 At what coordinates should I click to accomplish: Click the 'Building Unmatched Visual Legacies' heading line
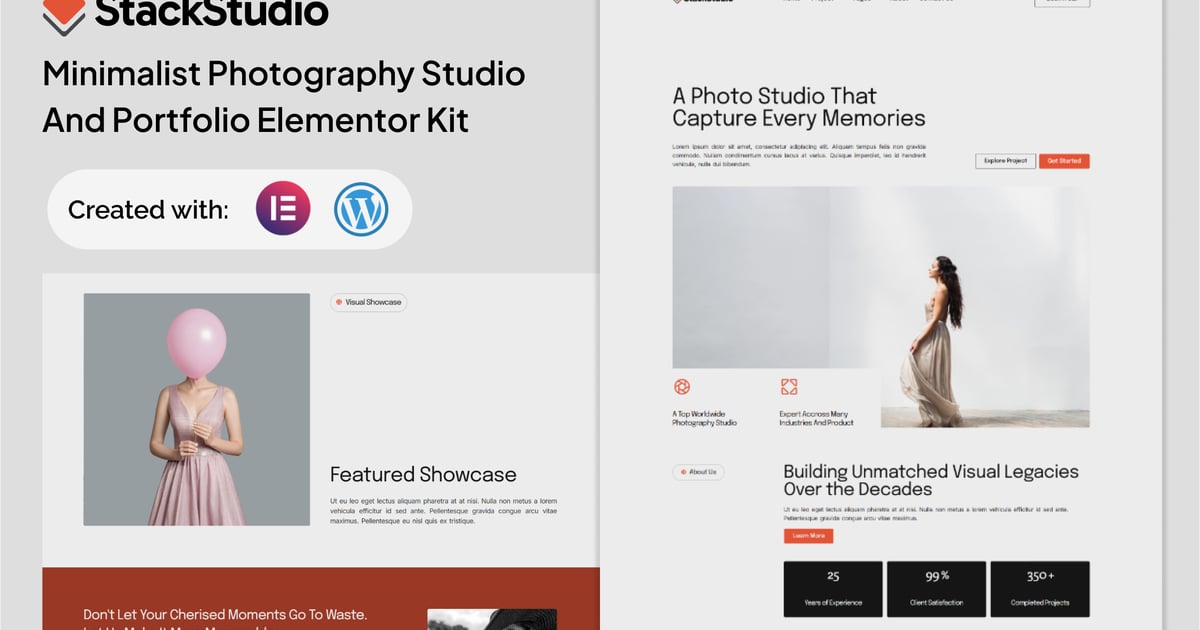tap(931, 471)
